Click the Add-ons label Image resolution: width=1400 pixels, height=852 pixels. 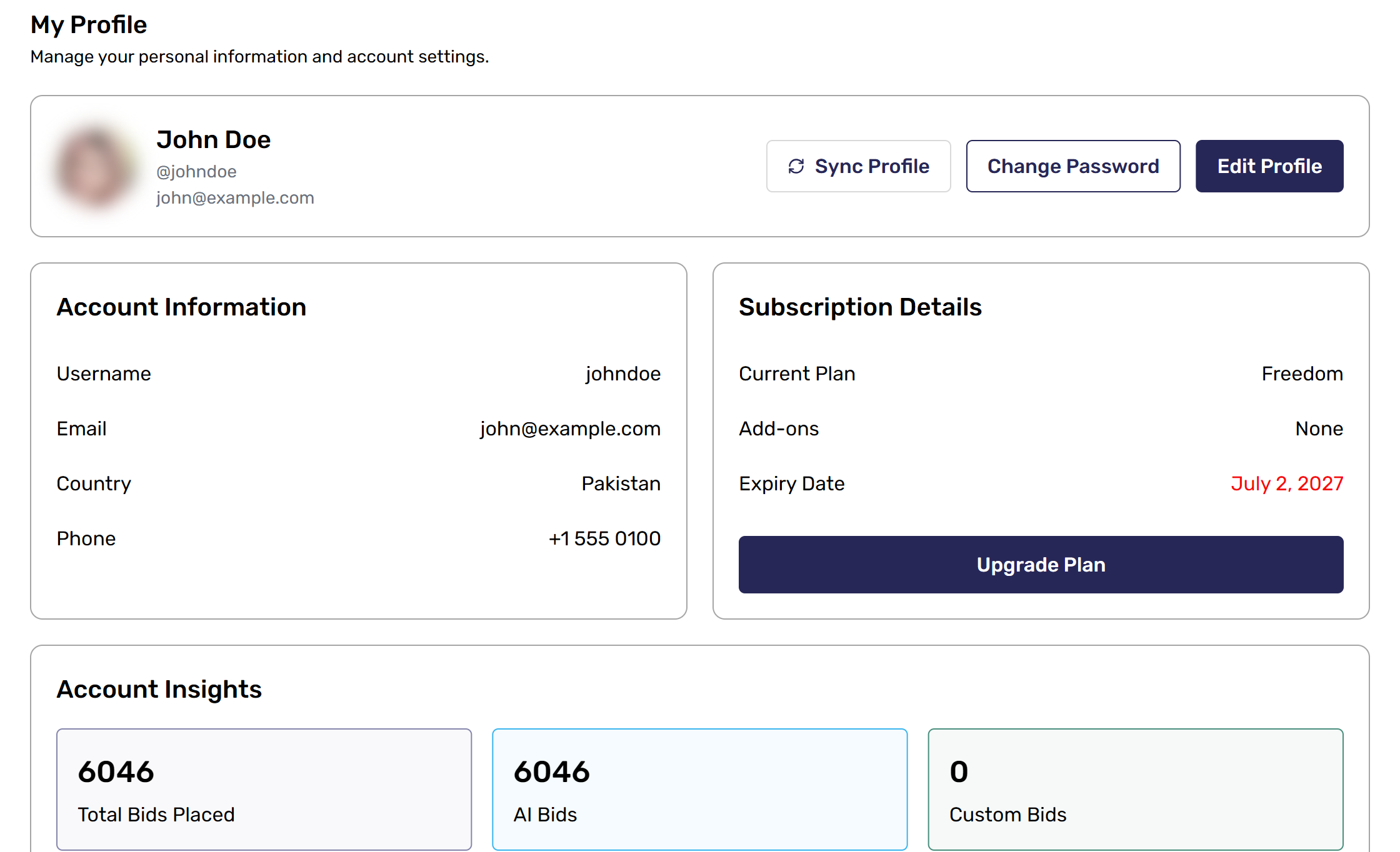[x=779, y=428]
